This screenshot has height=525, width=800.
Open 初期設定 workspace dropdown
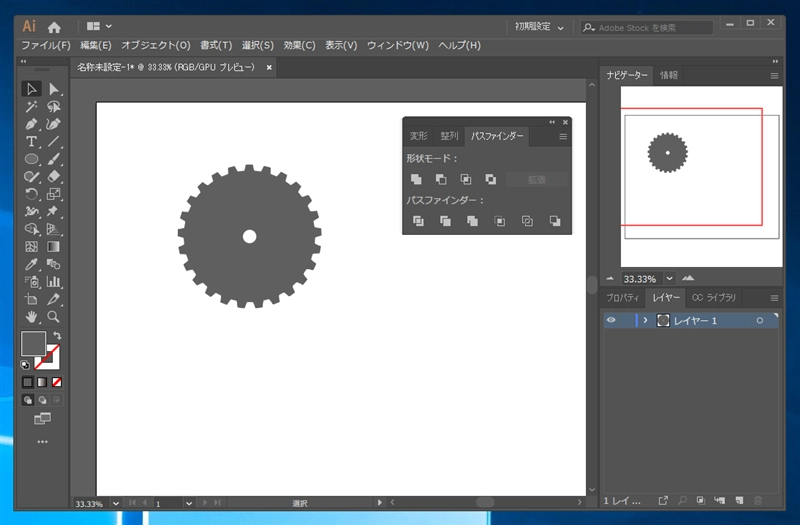[x=539, y=27]
